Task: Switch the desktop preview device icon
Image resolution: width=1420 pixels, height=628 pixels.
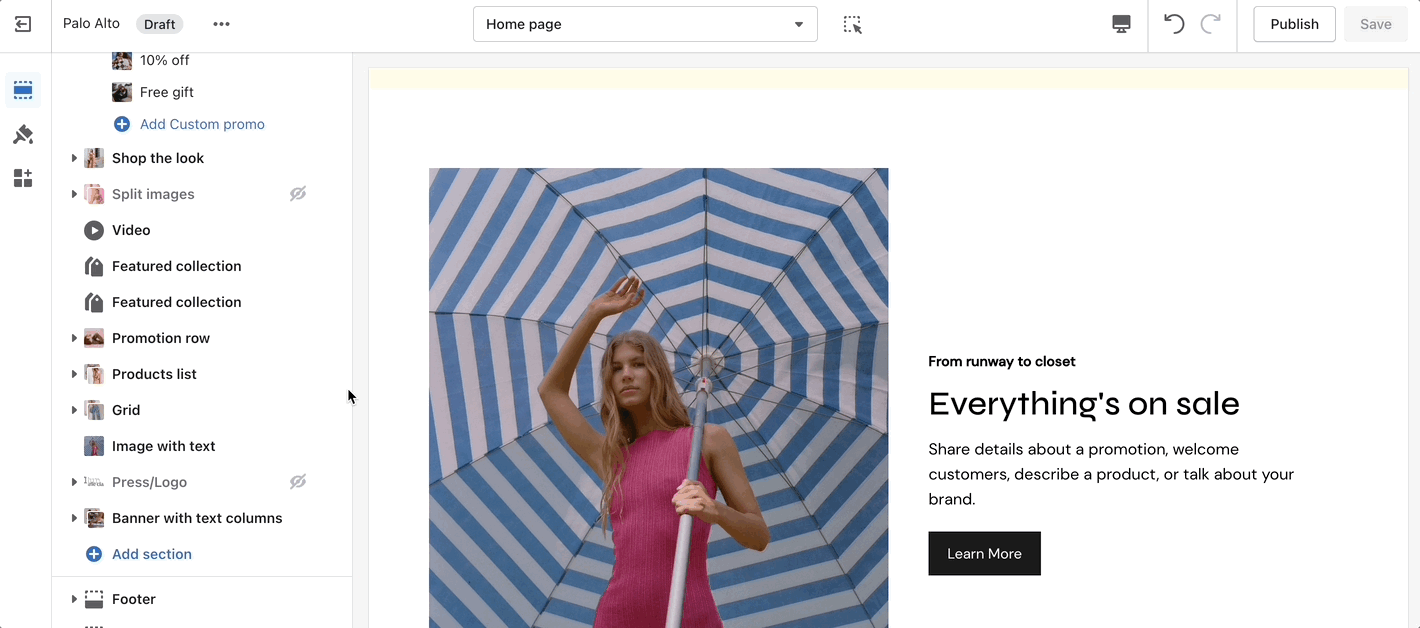Action: (x=1121, y=24)
